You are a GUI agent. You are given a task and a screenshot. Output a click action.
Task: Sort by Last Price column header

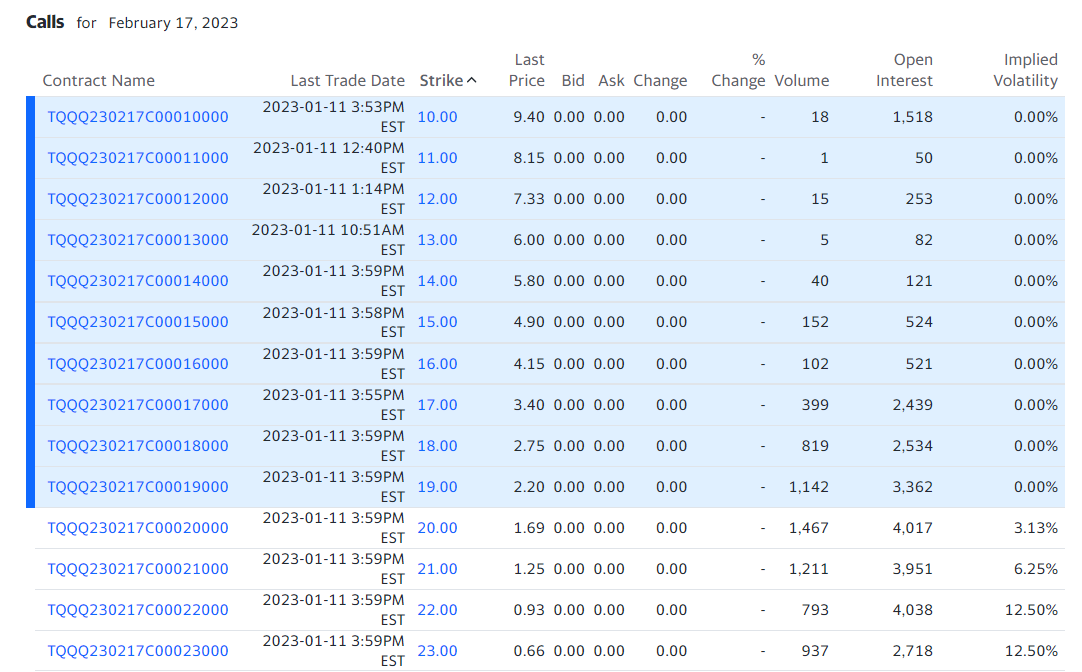527,70
